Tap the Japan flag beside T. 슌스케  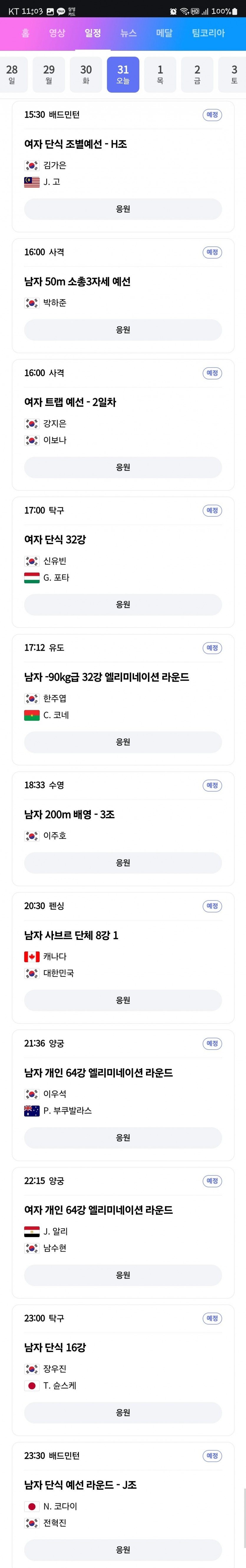coord(32,1385)
